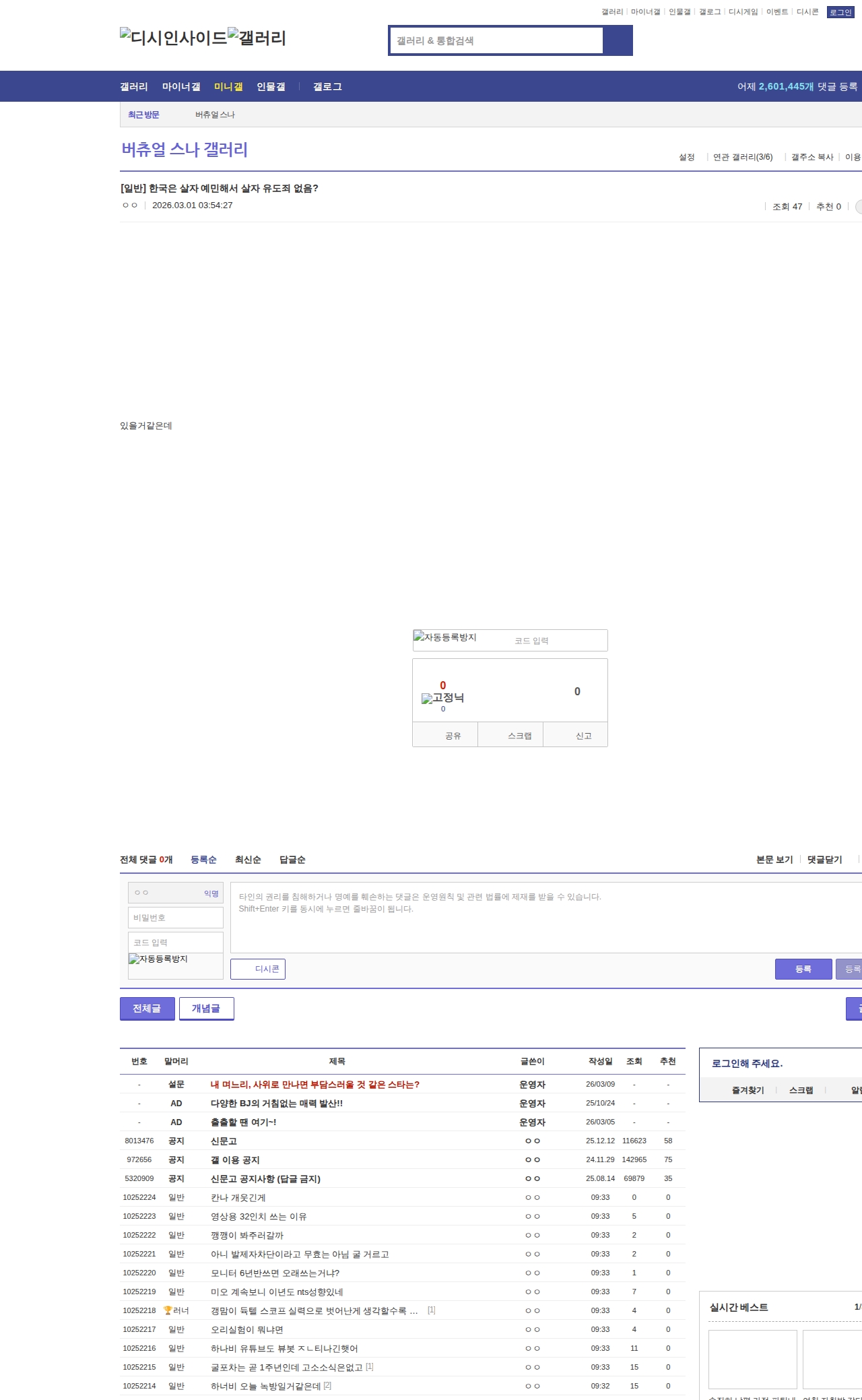Sort comments by 최신순
862x1400 pixels.
[248, 860]
